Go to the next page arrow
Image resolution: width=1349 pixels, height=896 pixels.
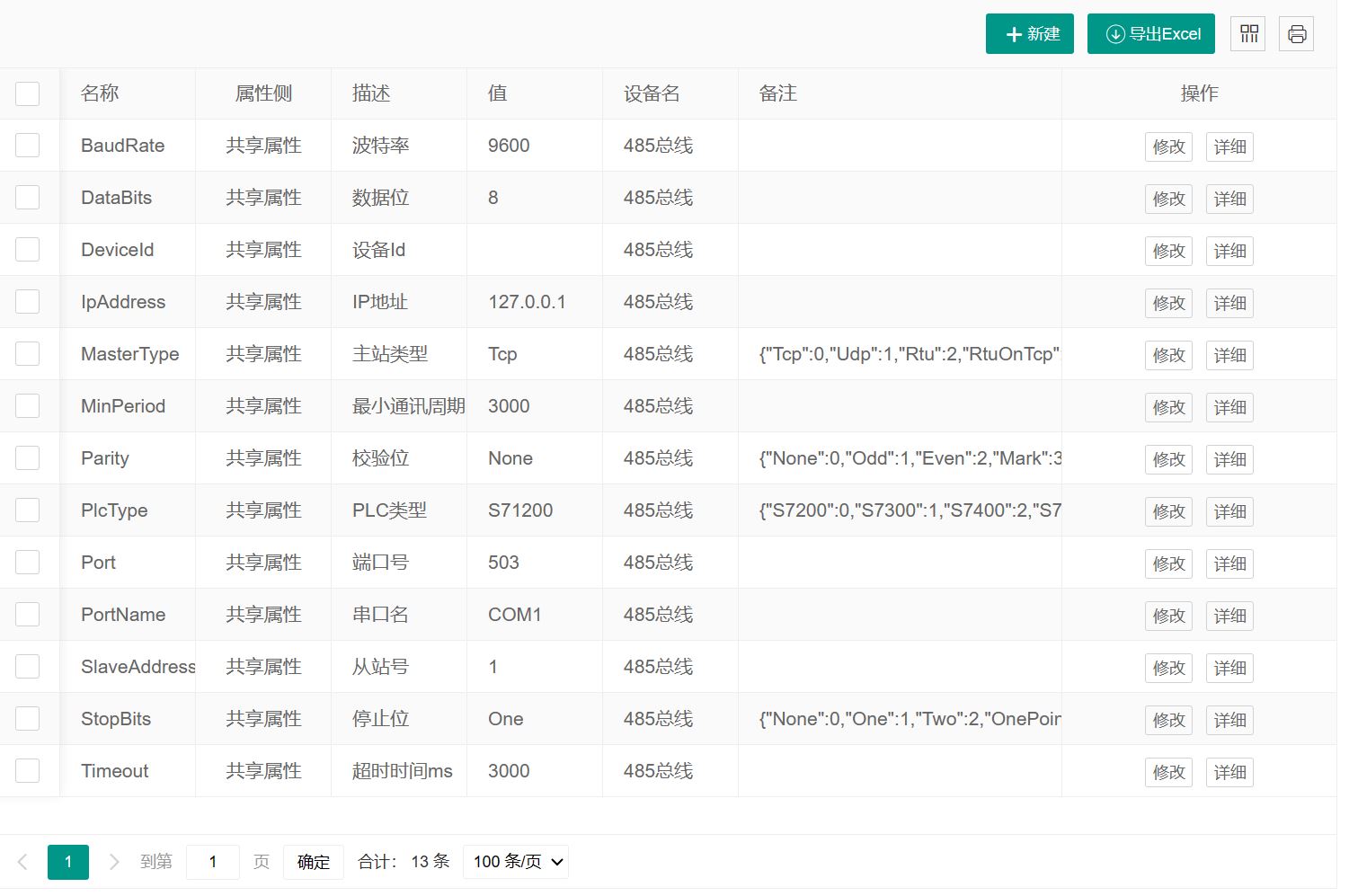pos(114,862)
